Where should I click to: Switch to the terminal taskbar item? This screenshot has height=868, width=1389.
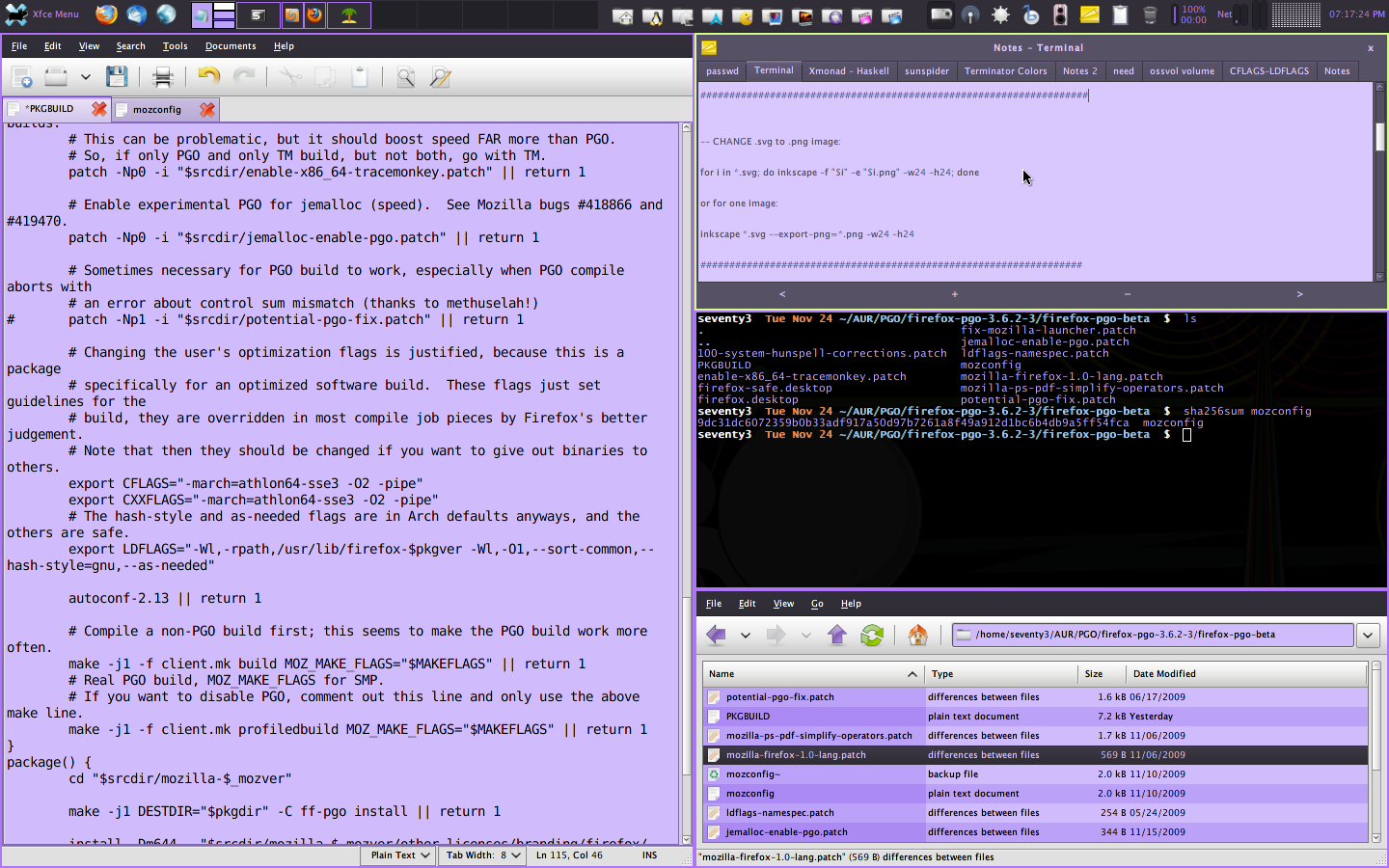tap(258, 14)
